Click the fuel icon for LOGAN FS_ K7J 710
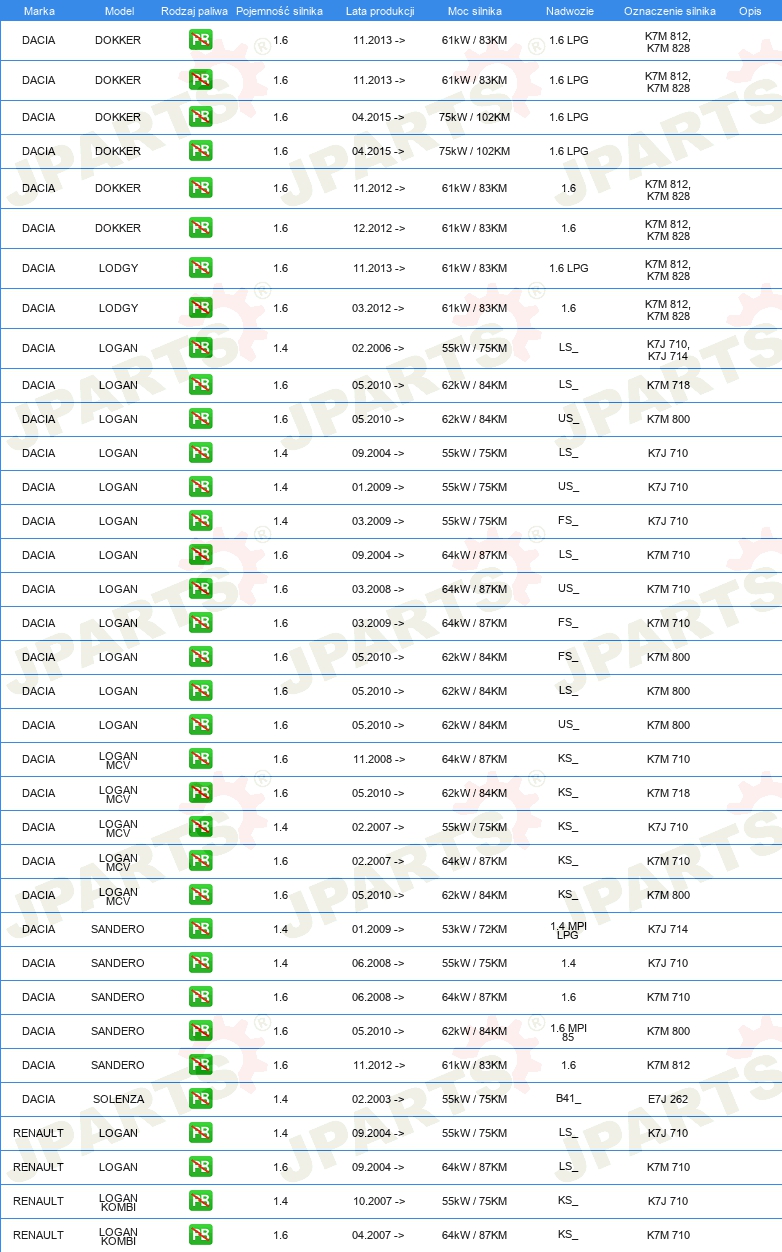782x1252 pixels. (200, 521)
